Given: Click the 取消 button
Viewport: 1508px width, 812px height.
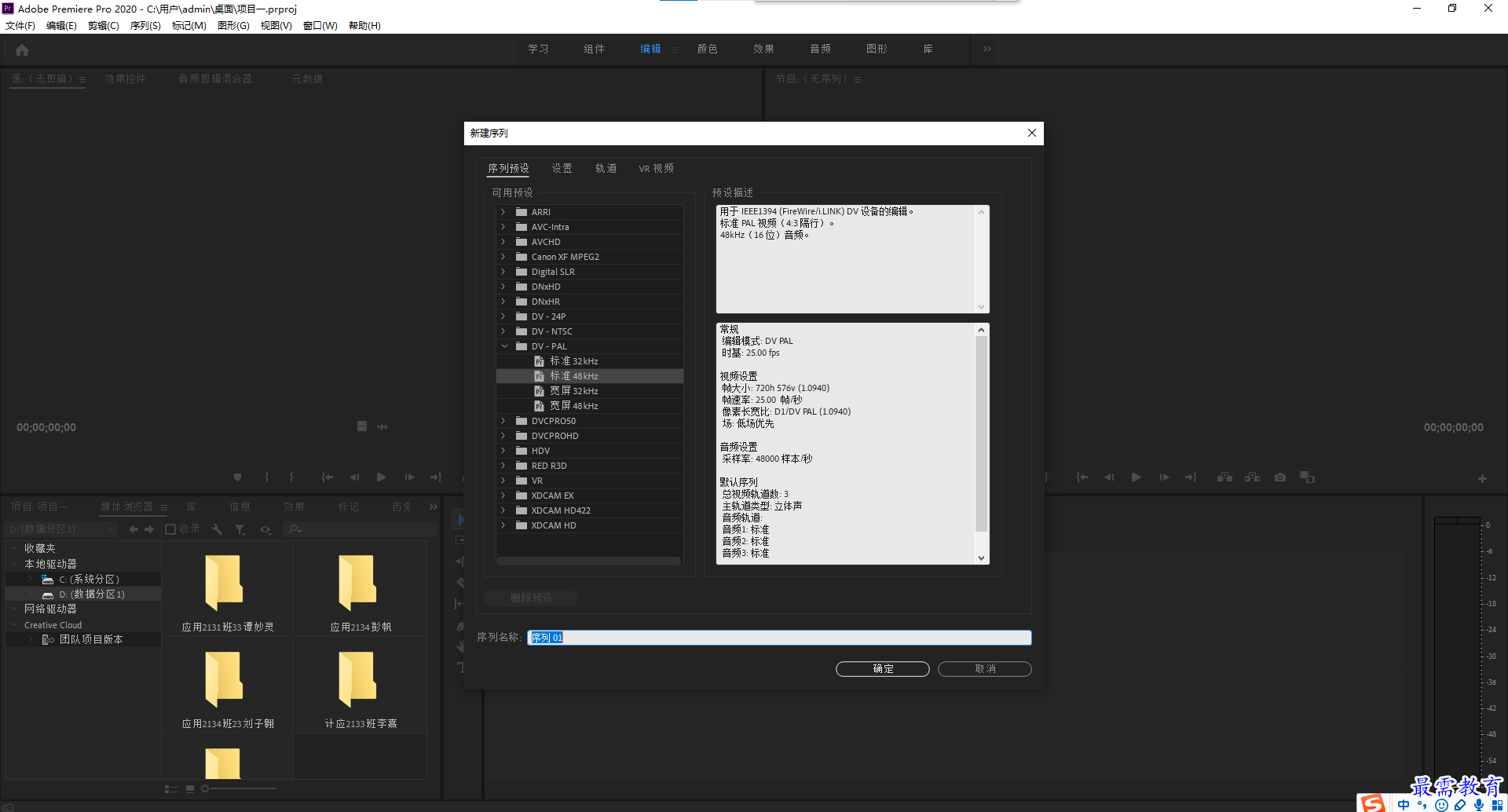Looking at the screenshot, I should tap(985, 669).
